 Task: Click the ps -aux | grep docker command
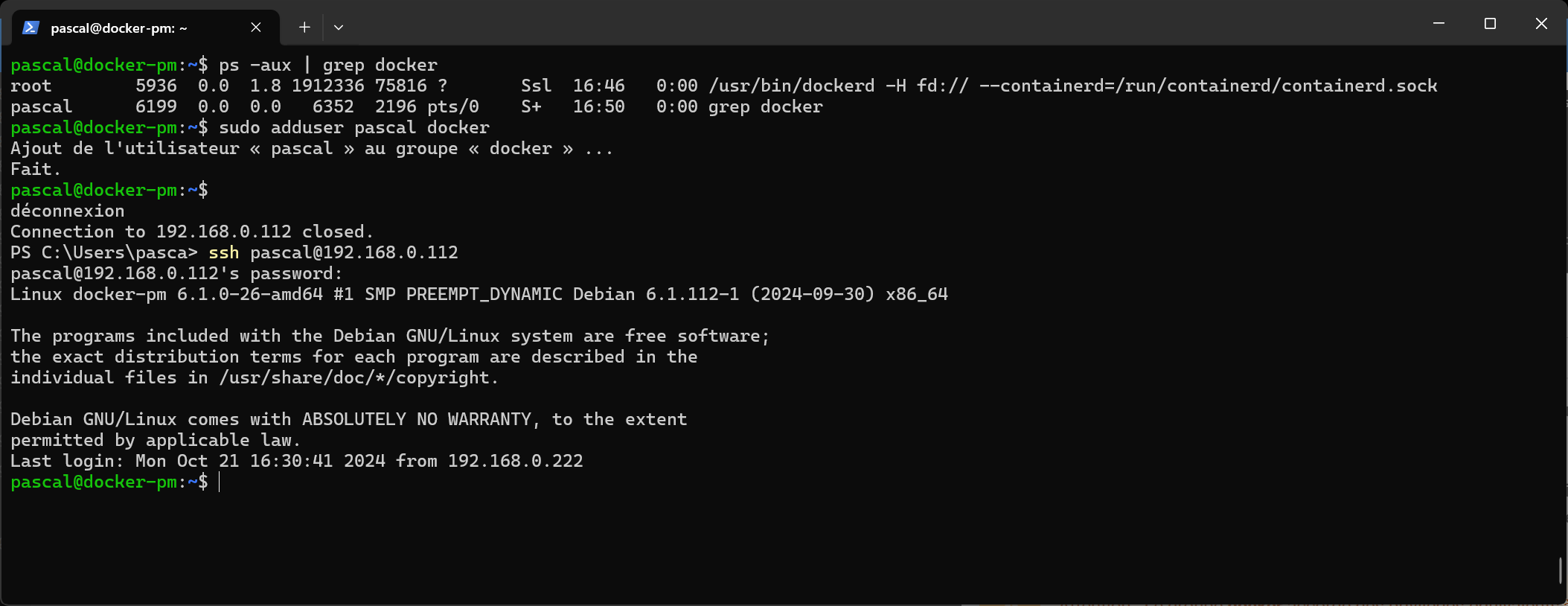pyautogui.click(x=328, y=65)
